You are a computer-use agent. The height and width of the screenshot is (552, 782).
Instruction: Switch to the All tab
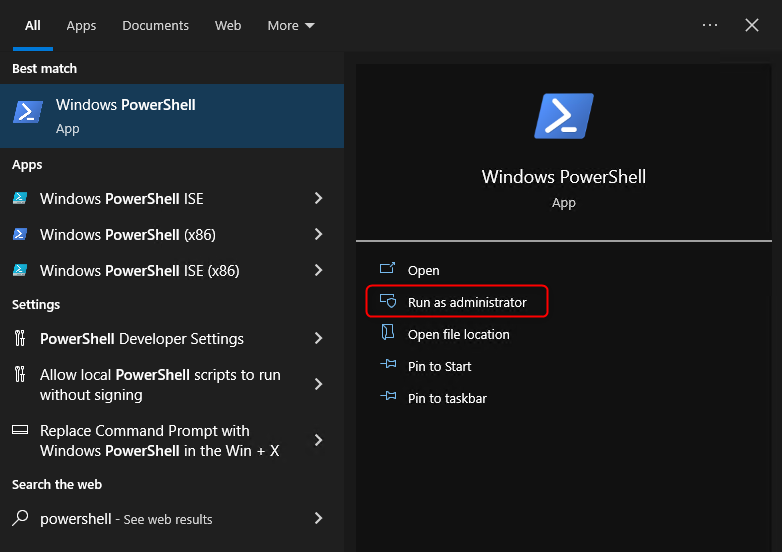(x=33, y=25)
